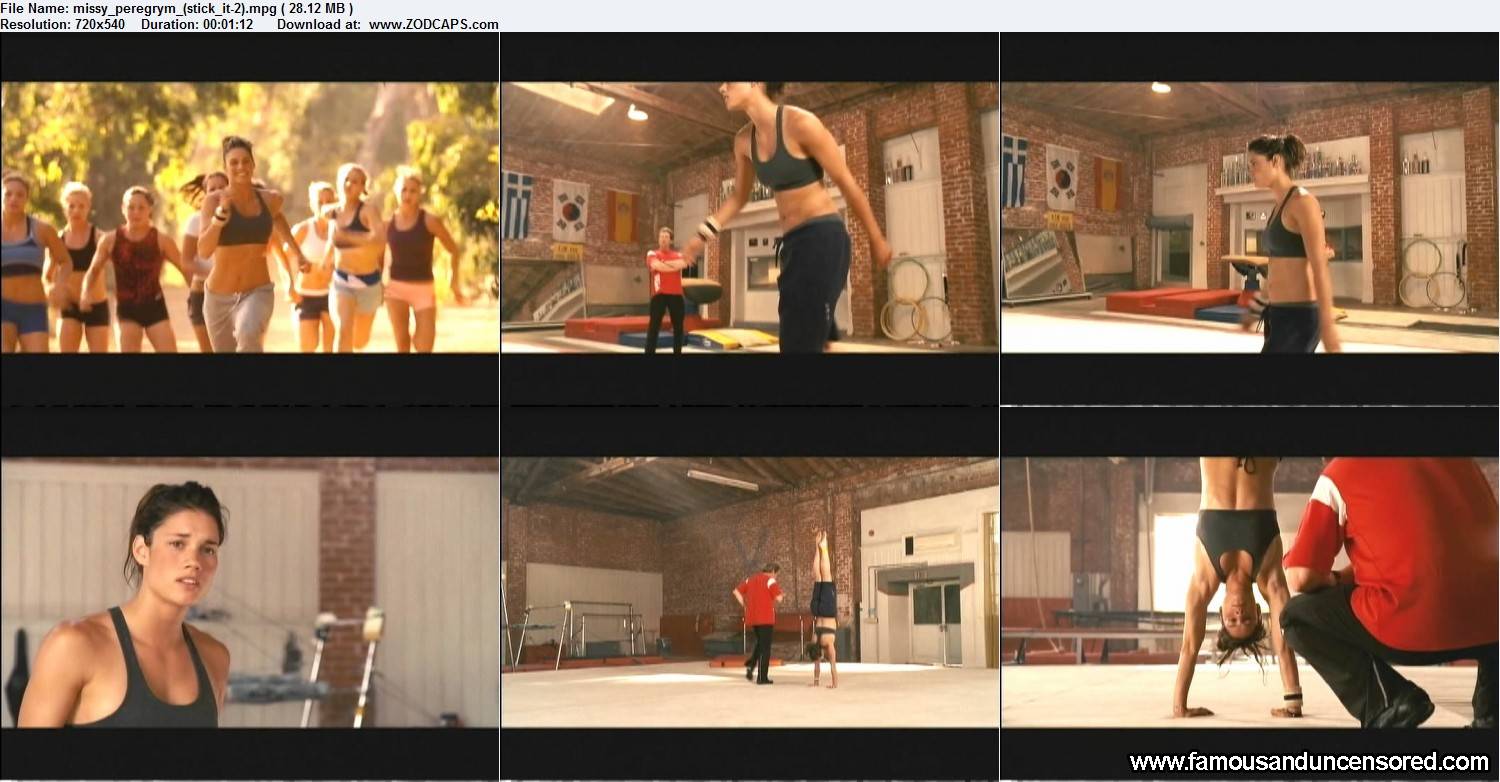Click the Spanish flag in the top-middle frame

point(621,215)
